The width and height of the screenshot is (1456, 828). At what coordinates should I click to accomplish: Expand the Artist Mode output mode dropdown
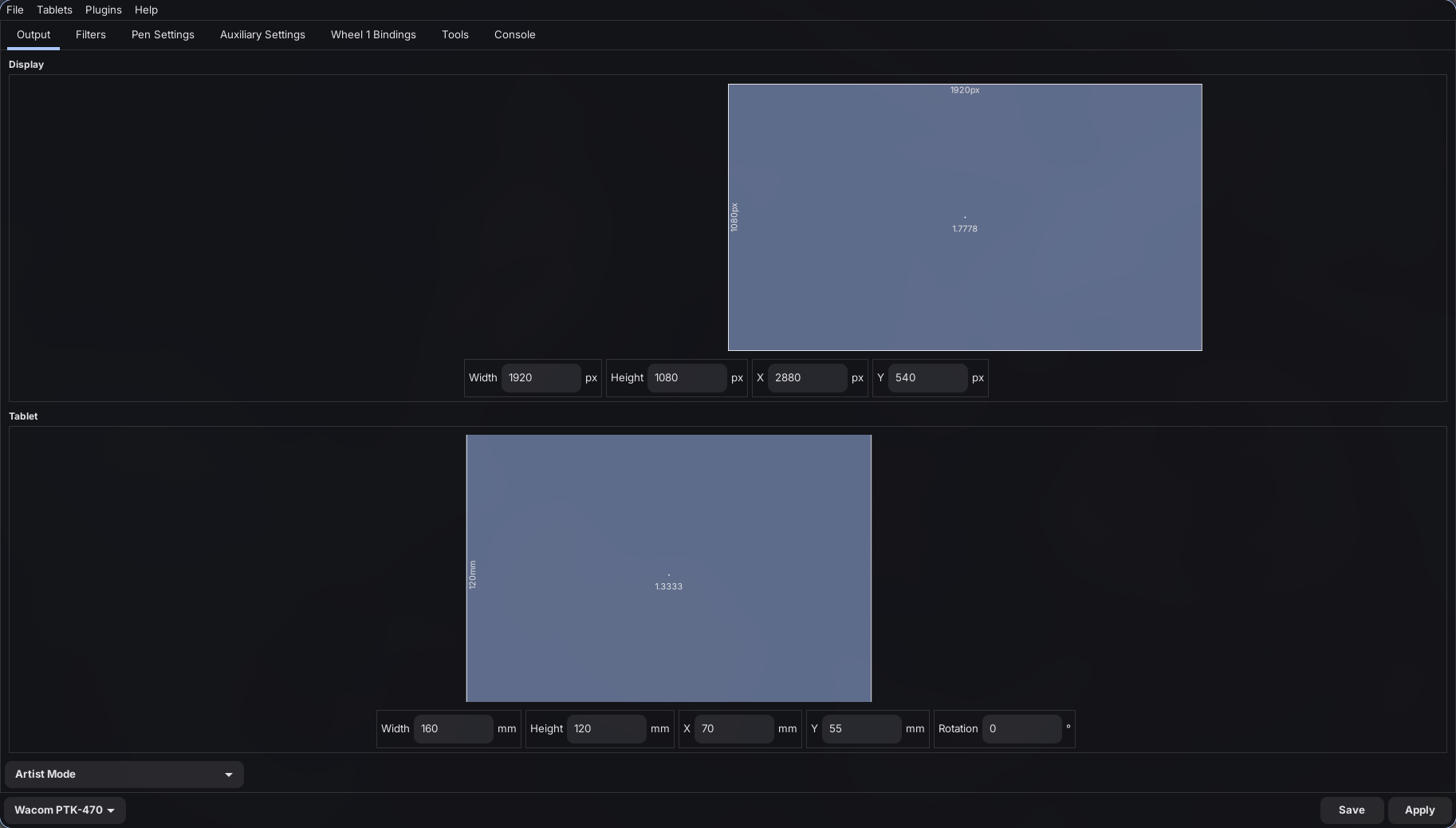click(124, 775)
